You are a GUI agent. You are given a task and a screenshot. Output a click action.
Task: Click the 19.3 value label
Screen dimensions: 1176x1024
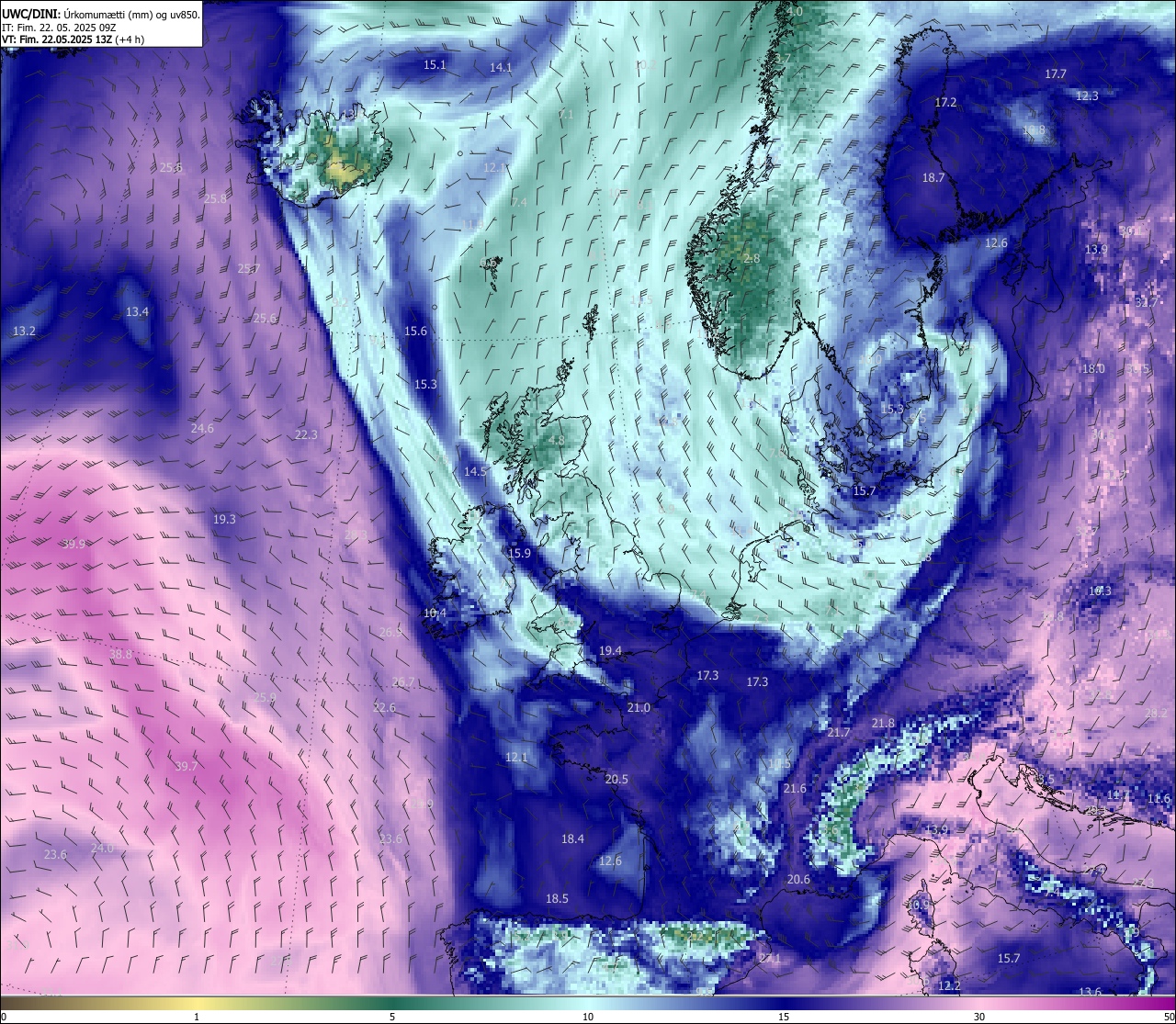click(224, 520)
